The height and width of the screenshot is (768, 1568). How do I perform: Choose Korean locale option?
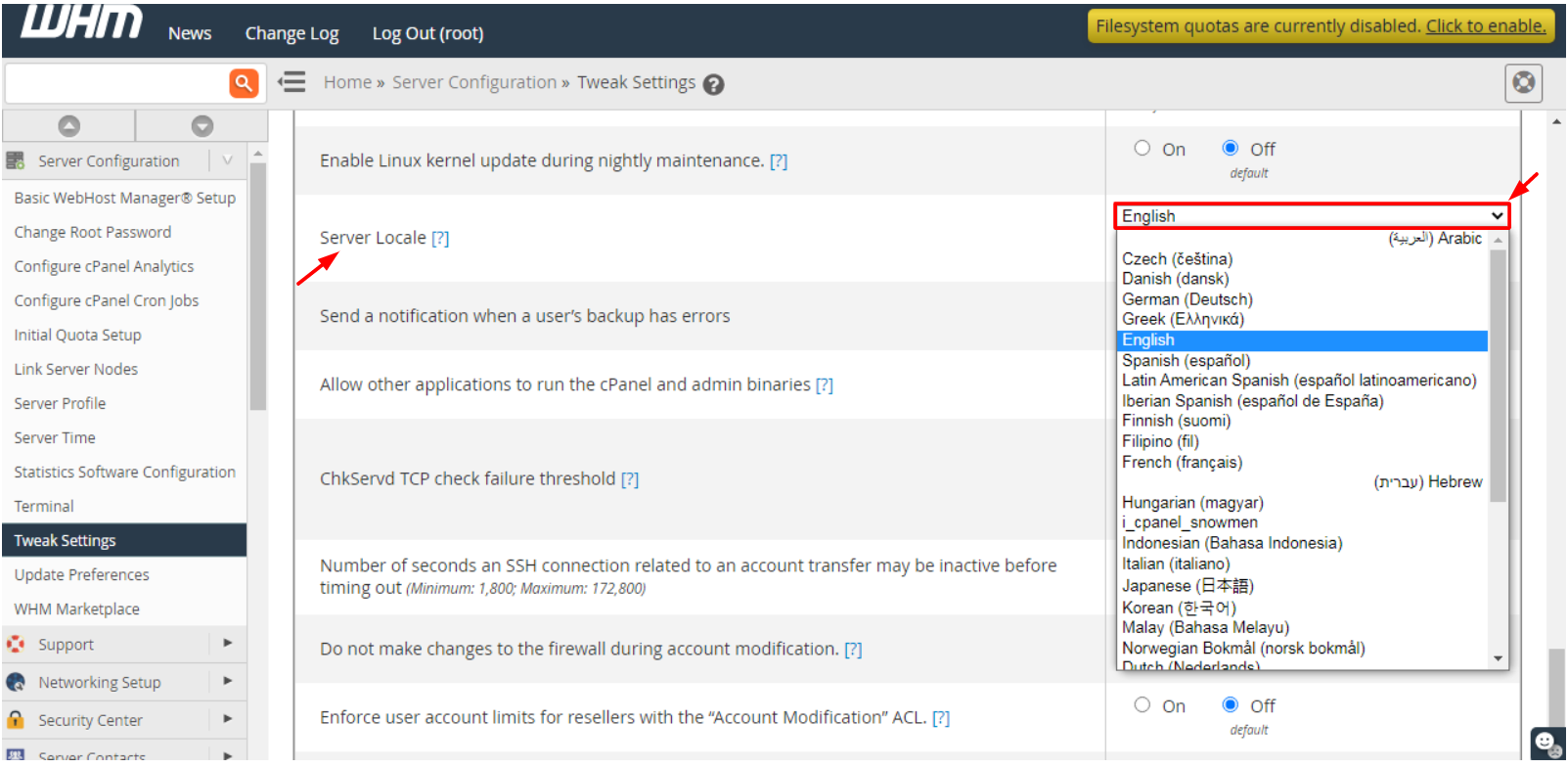coord(1302,608)
